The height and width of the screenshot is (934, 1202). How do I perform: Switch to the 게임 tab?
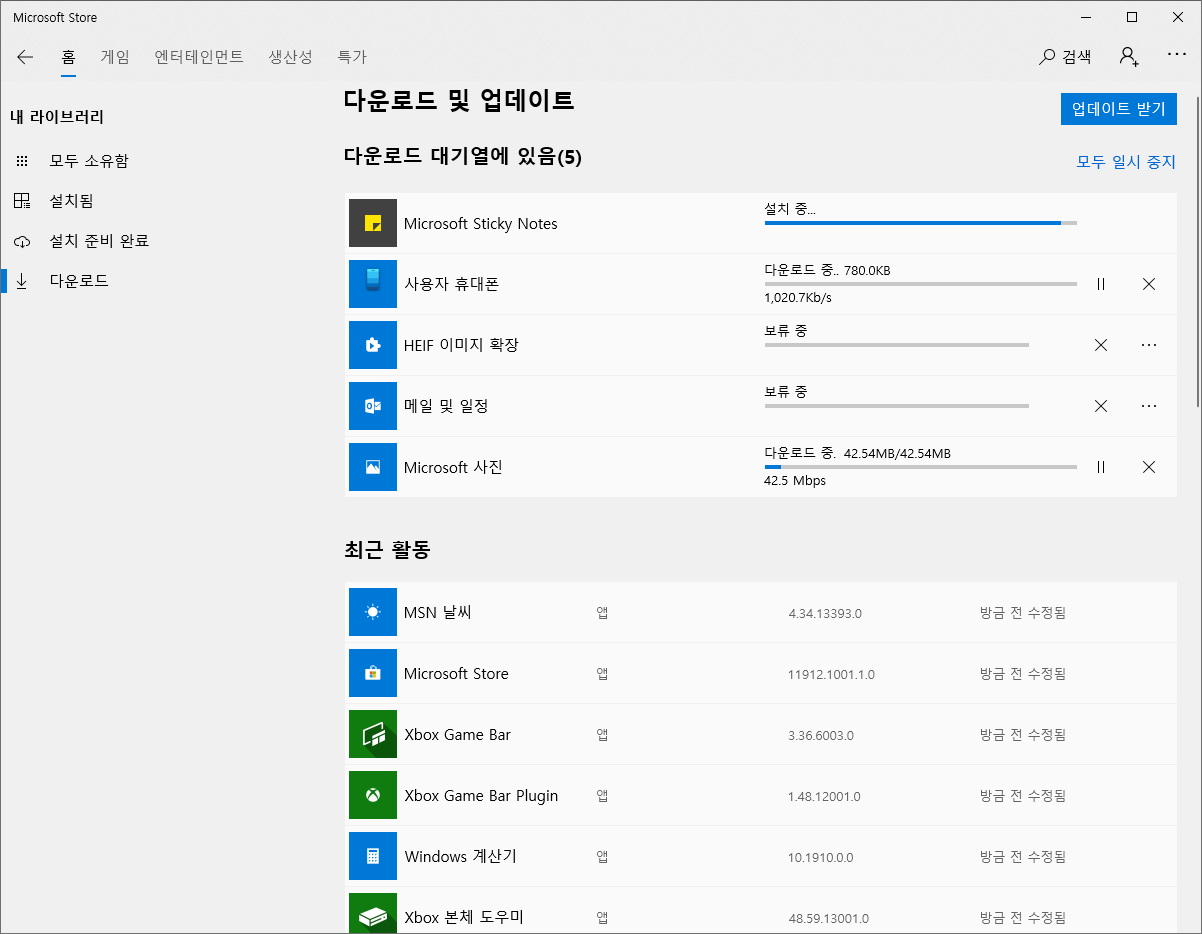(x=114, y=57)
